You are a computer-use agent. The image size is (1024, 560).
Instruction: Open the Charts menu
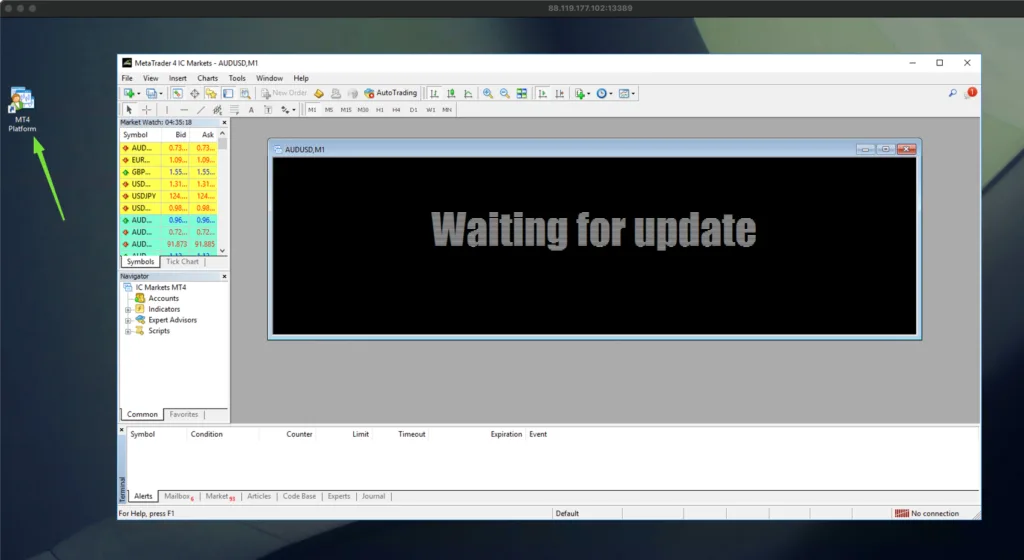[207, 78]
